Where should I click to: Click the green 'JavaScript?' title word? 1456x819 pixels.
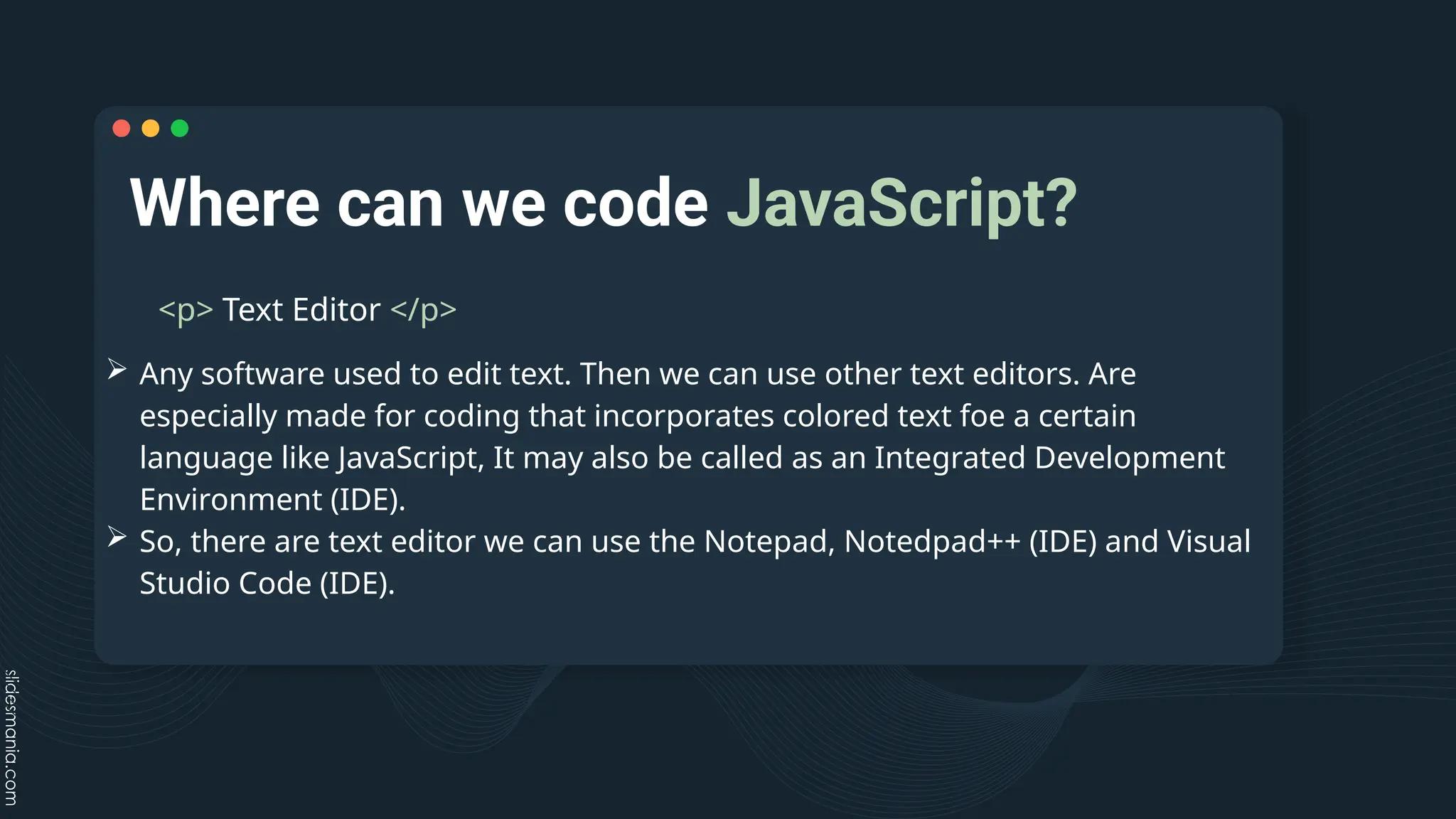point(901,204)
